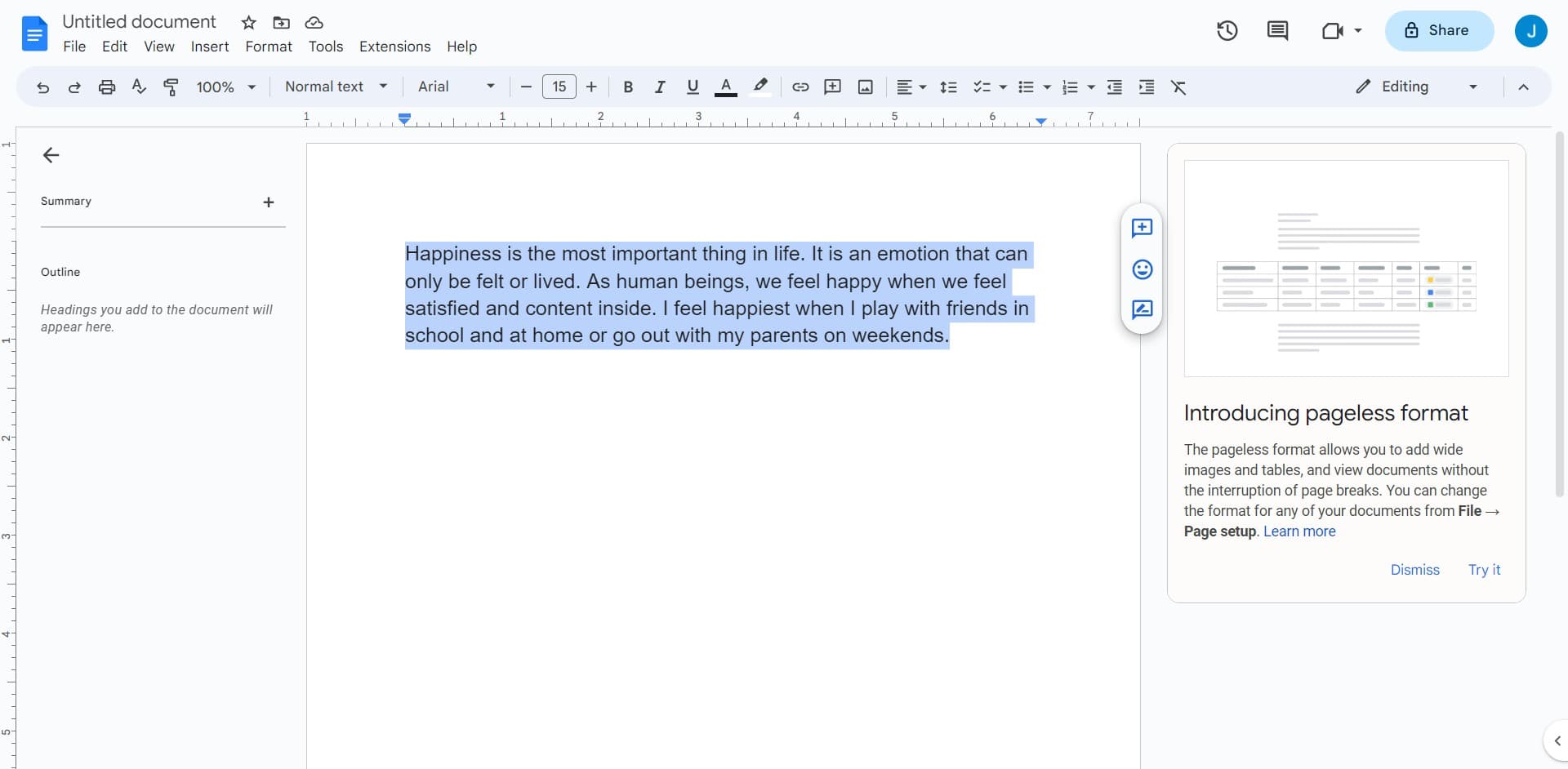The width and height of the screenshot is (1568, 769).
Task: Insert an image from the toolbar
Action: pos(865,87)
